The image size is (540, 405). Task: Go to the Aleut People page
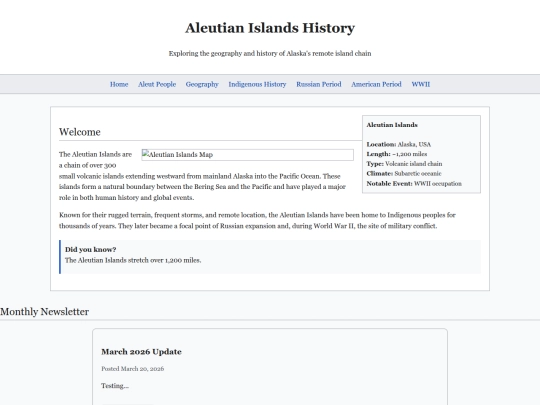click(157, 84)
